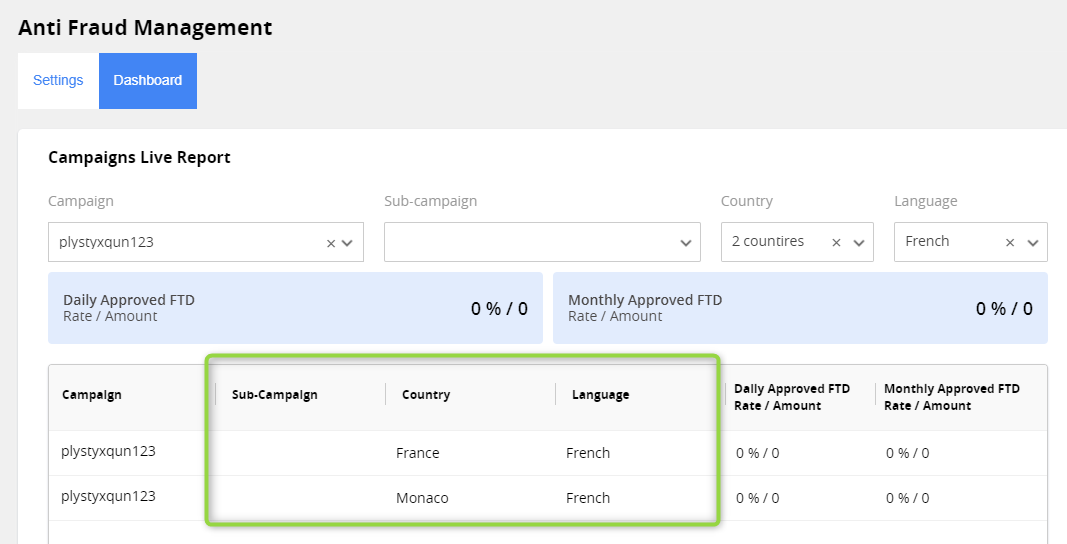Clear the 2 countires country filter
This screenshot has height=544, width=1067.
[836, 242]
